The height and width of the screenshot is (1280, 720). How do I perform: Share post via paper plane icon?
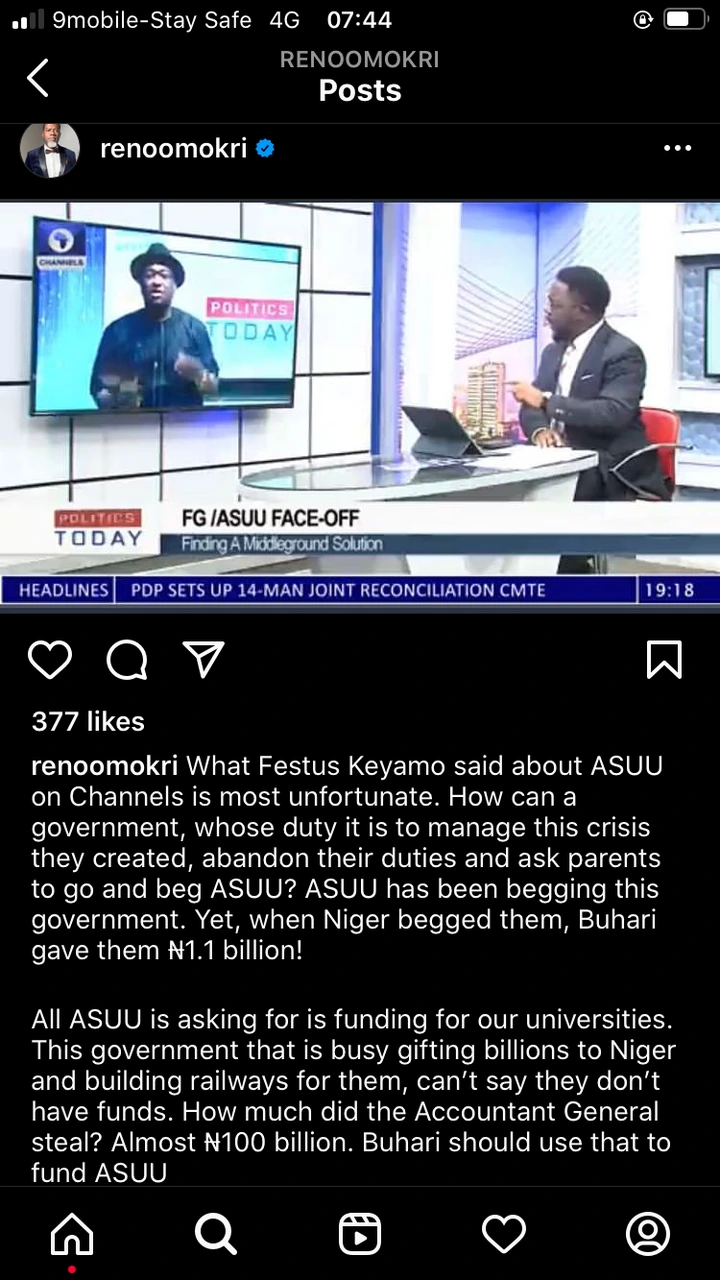point(203,660)
